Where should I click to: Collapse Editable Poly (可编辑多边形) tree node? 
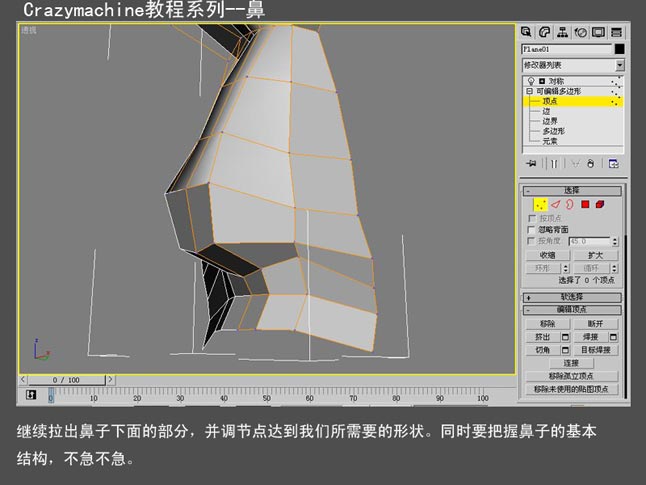[x=529, y=91]
